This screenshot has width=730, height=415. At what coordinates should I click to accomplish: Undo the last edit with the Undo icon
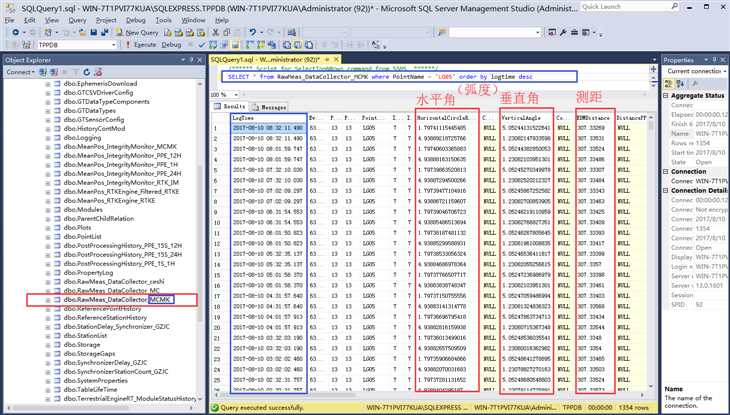pyautogui.click(x=252, y=32)
